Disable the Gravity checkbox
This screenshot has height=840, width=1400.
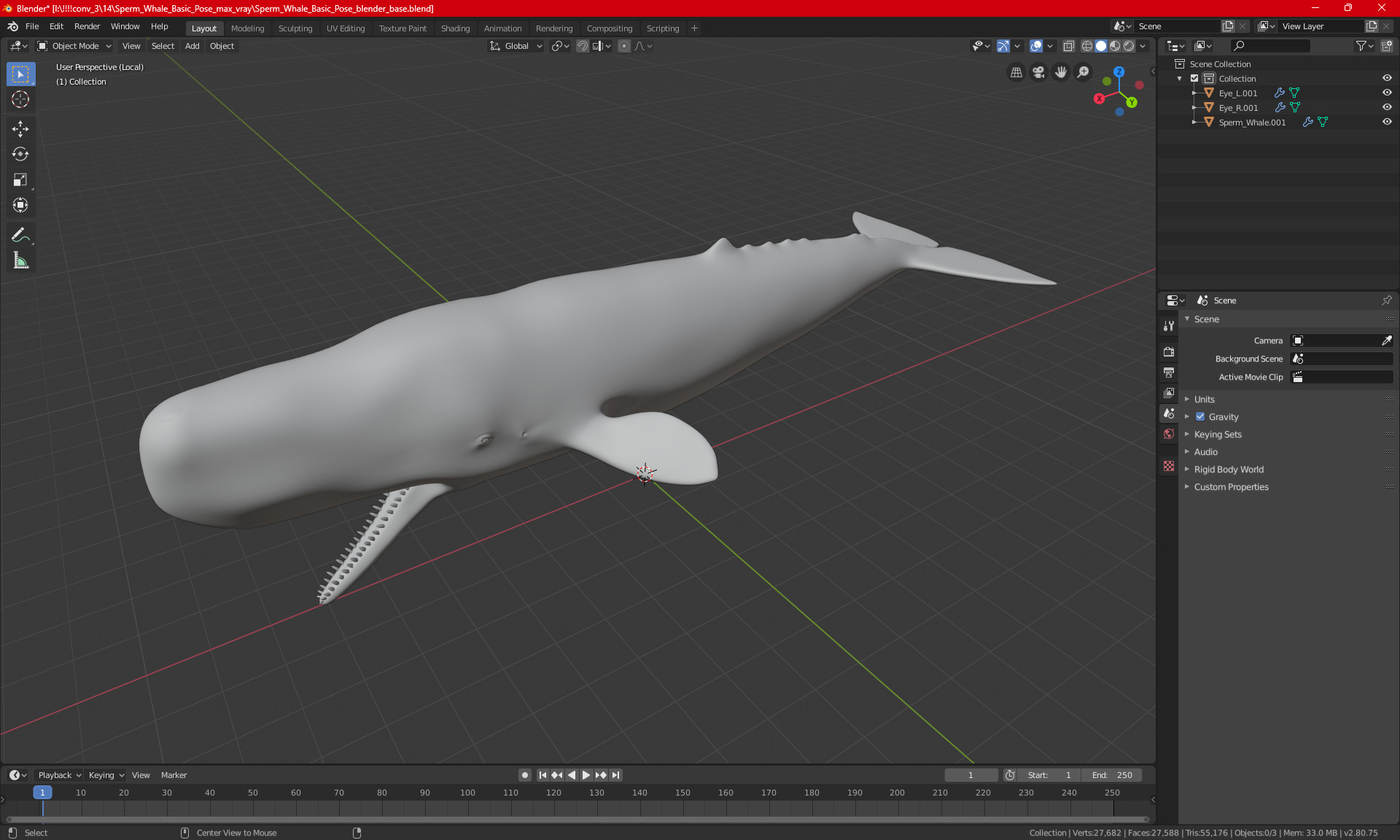pyautogui.click(x=1200, y=417)
